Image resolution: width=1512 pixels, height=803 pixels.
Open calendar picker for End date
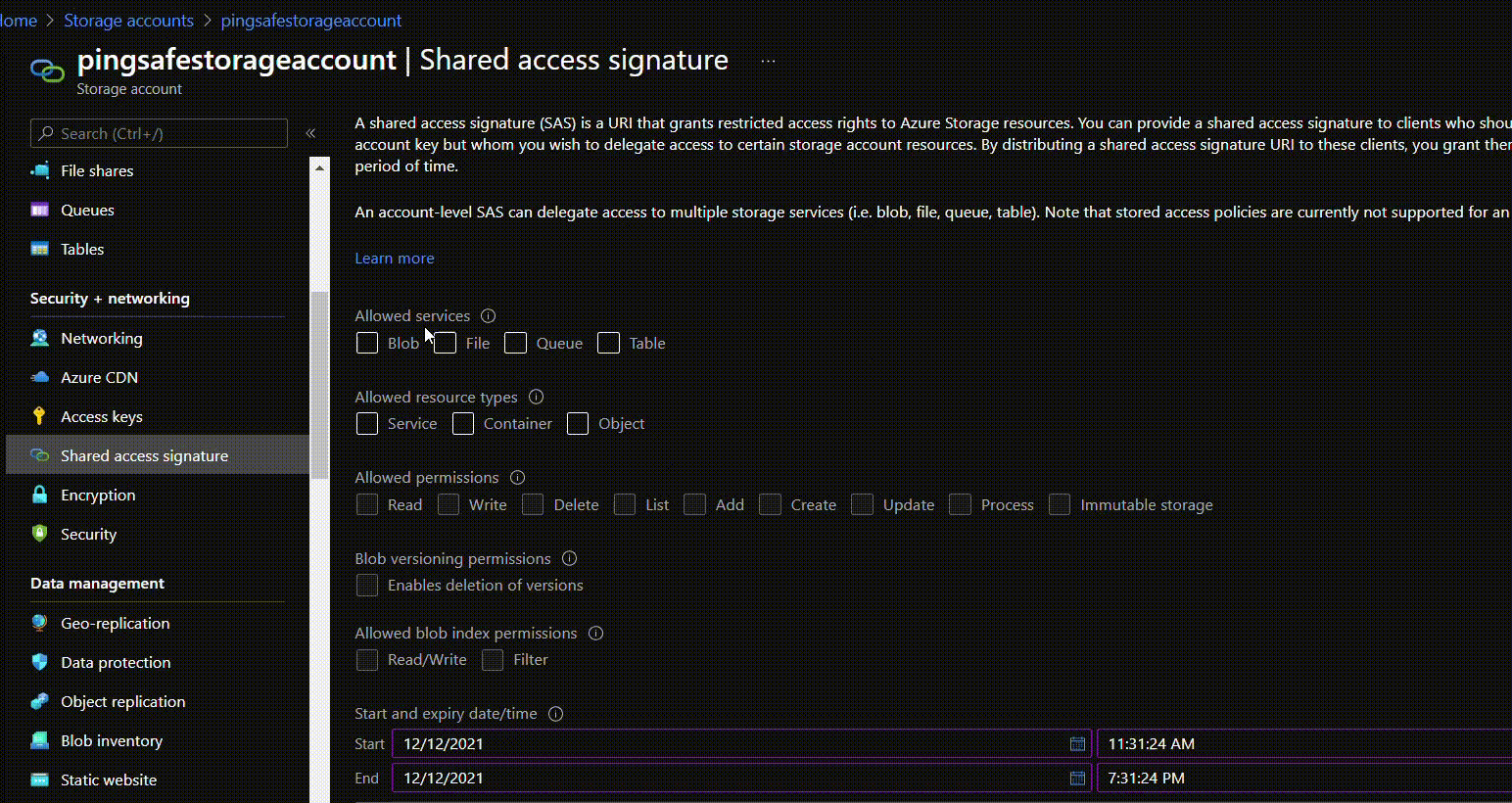1077,779
